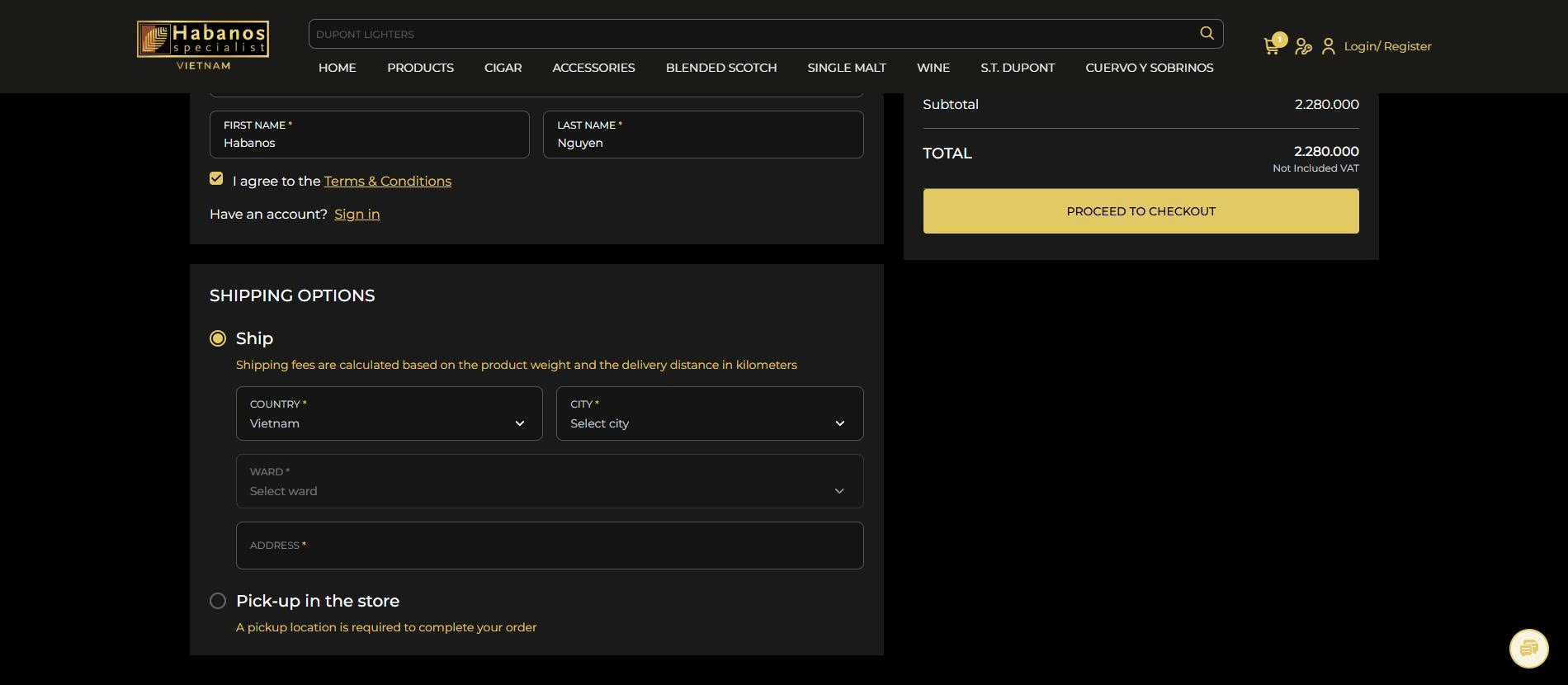Click the Habanos Specialist Vietnam logo
This screenshot has height=685, width=1568.
tap(203, 45)
